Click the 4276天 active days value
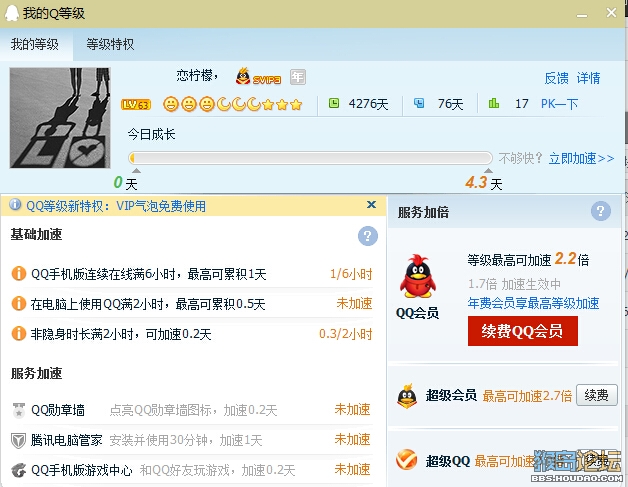628x487 pixels. [368, 104]
